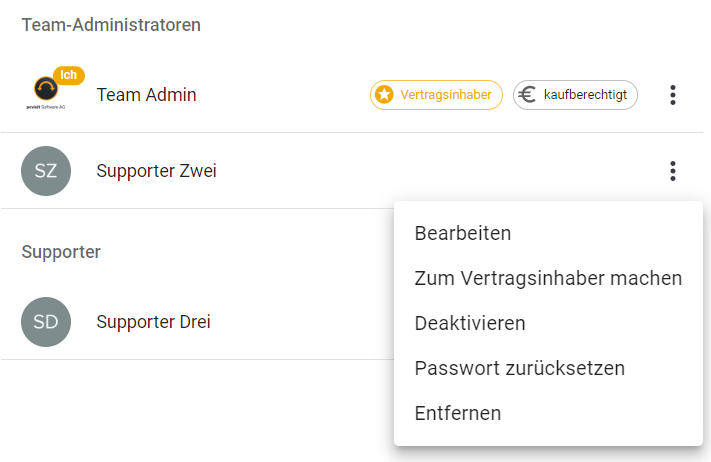This screenshot has width=711, height=462.
Task: Choose Deaktivieren in the context menu
Action: click(470, 323)
